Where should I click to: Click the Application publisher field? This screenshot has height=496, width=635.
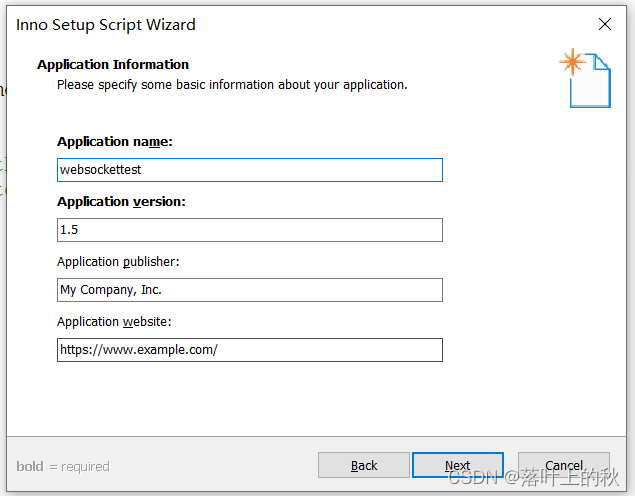click(x=250, y=290)
